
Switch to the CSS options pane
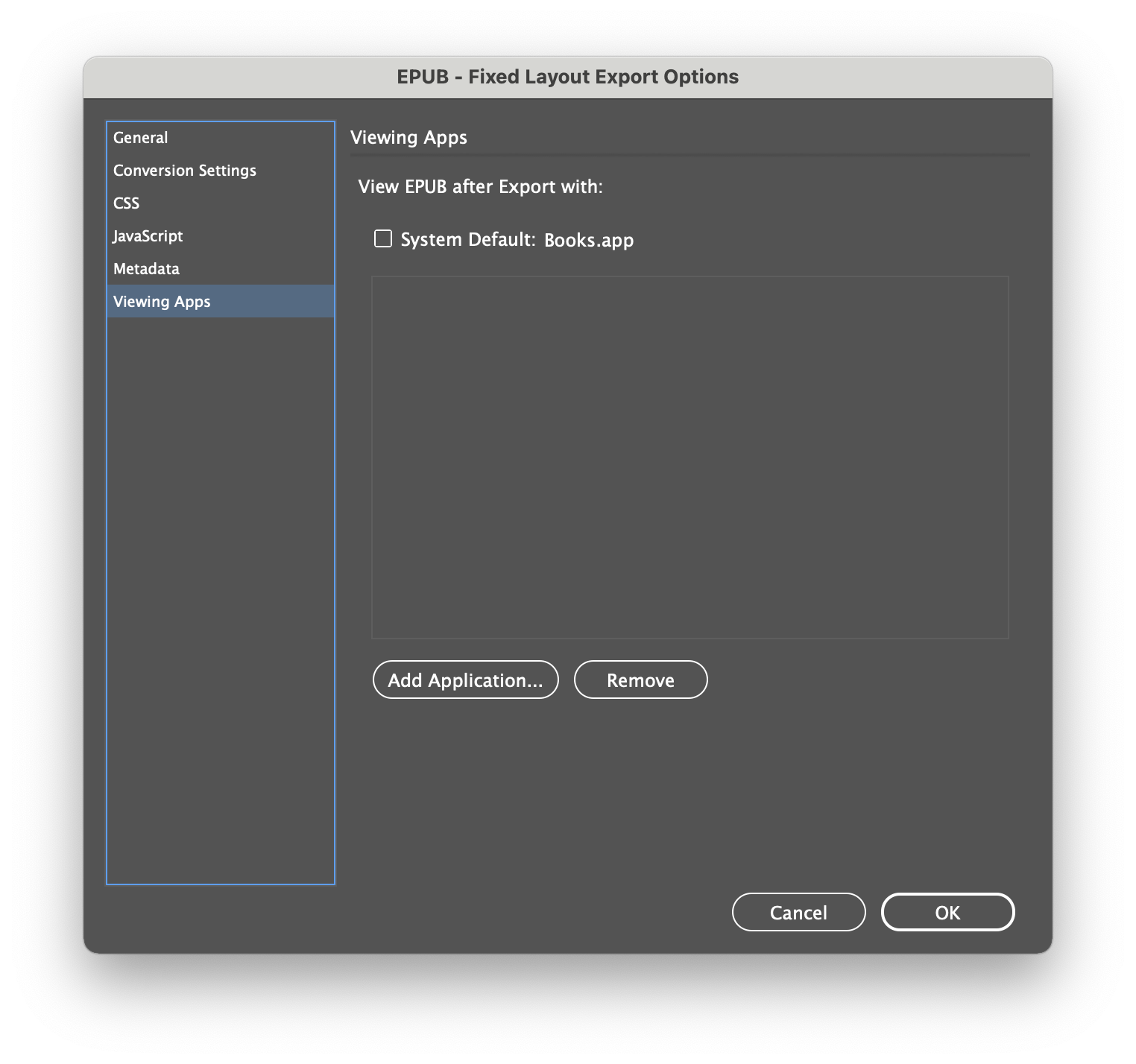point(127,203)
